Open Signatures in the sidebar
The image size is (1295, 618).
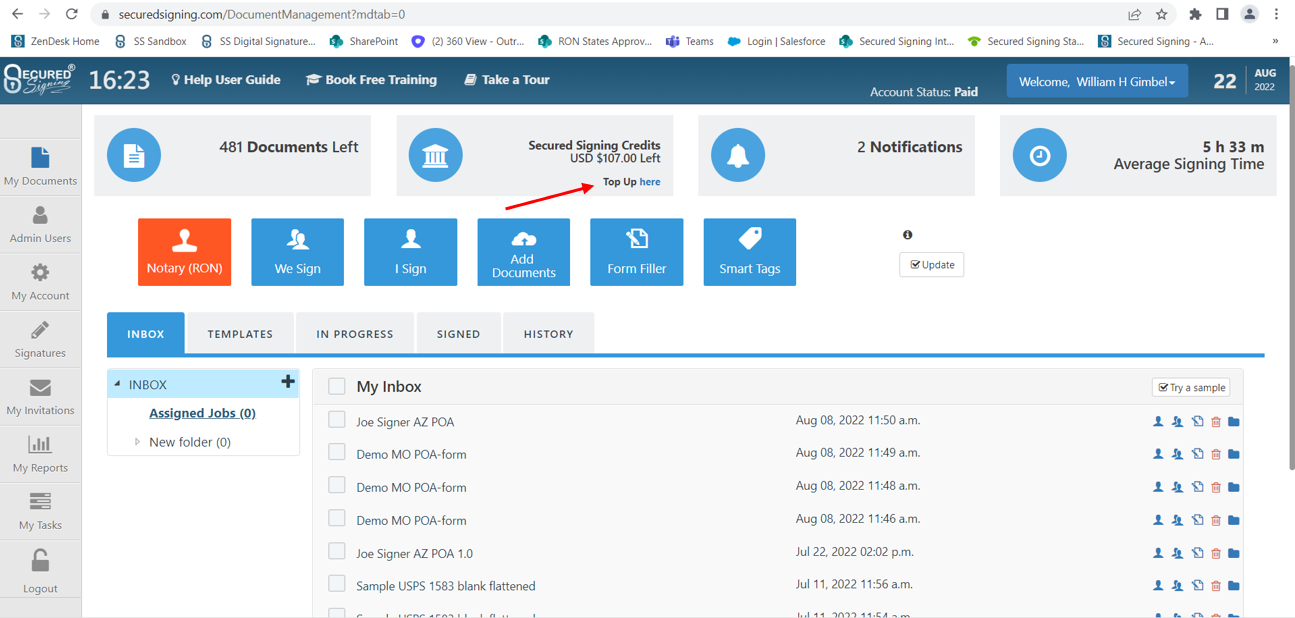[x=40, y=338]
